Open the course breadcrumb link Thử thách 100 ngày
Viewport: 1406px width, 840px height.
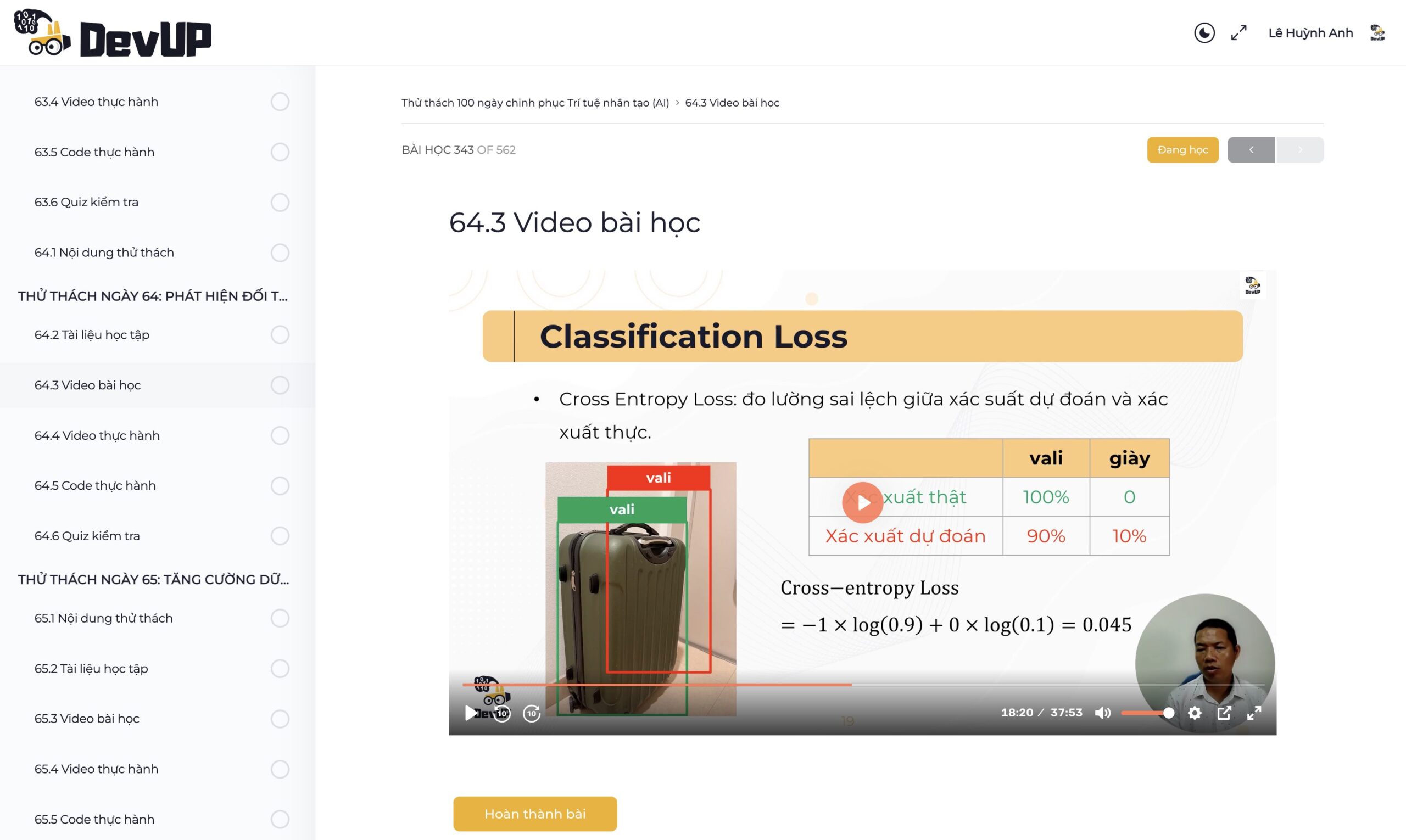[535, 103]
